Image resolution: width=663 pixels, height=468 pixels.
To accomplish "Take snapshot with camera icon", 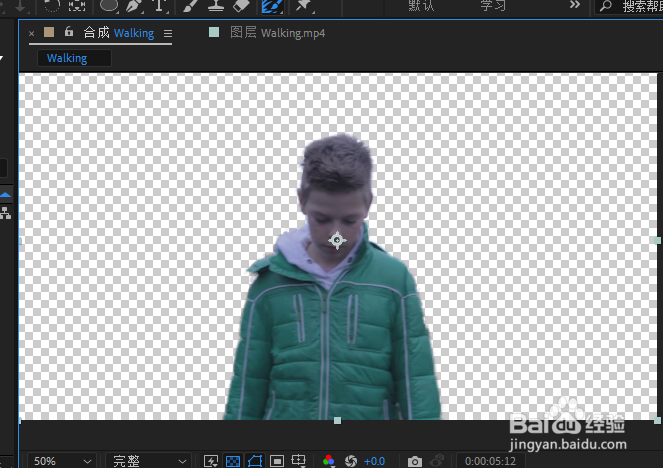I will 415,461.
